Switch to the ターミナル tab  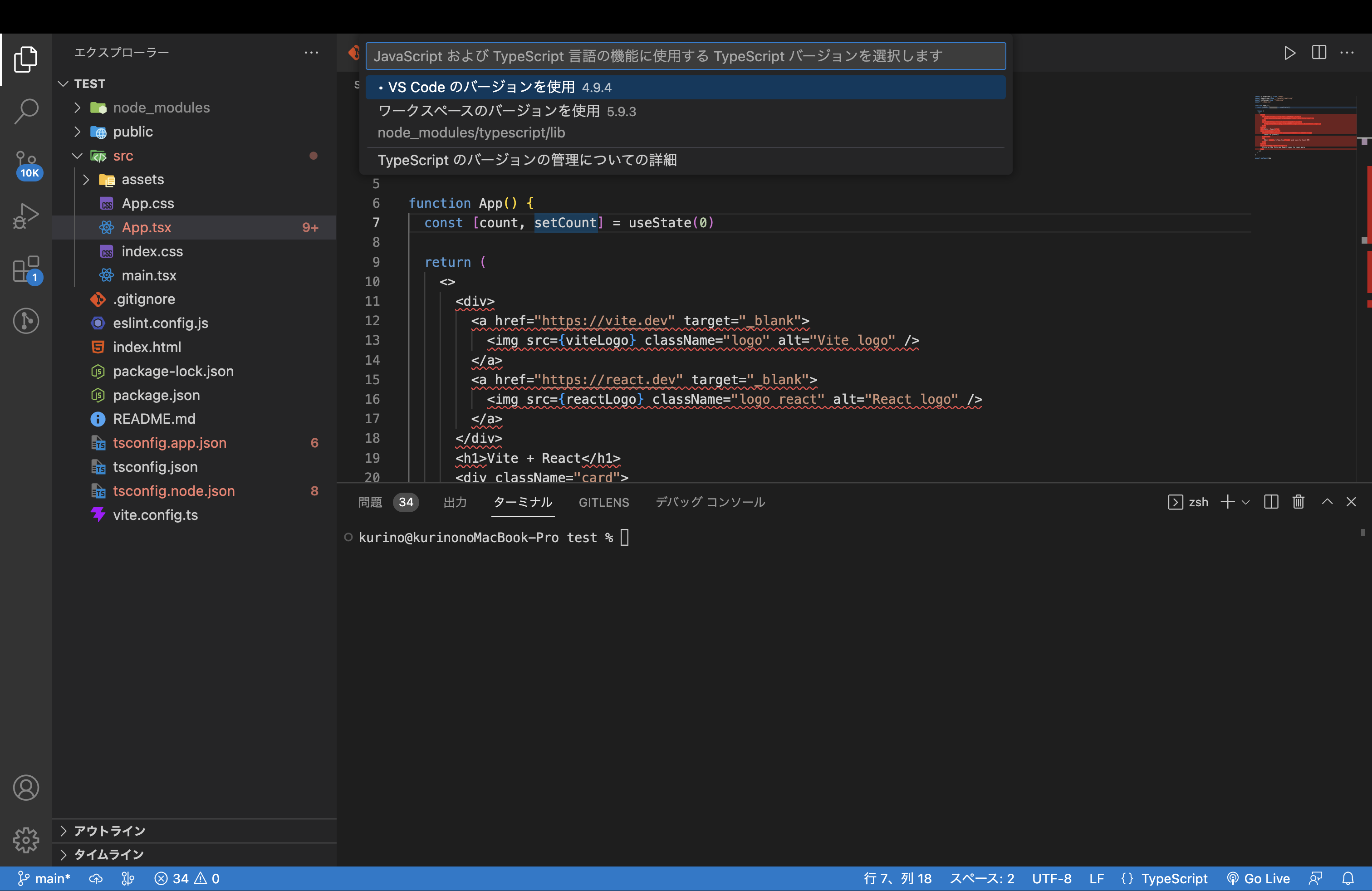tap(523, 502)
